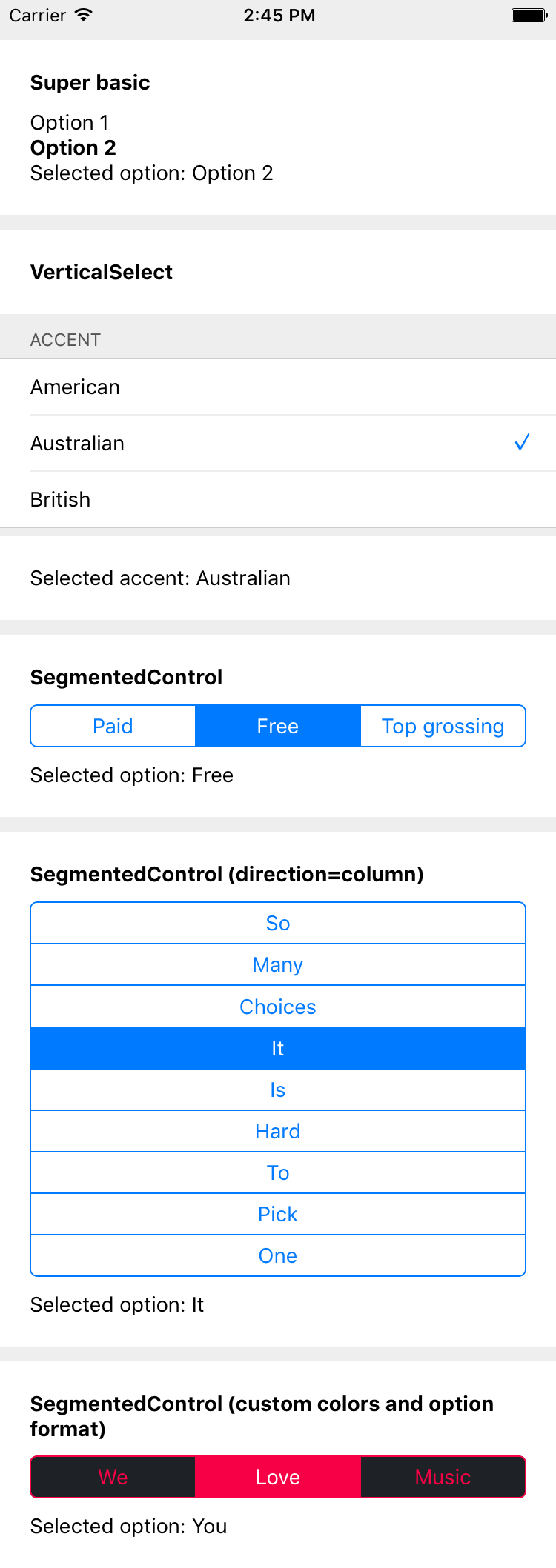Tap the highlighted It segment
Screen dimensions: 556x1568
tap(278, 1048)
